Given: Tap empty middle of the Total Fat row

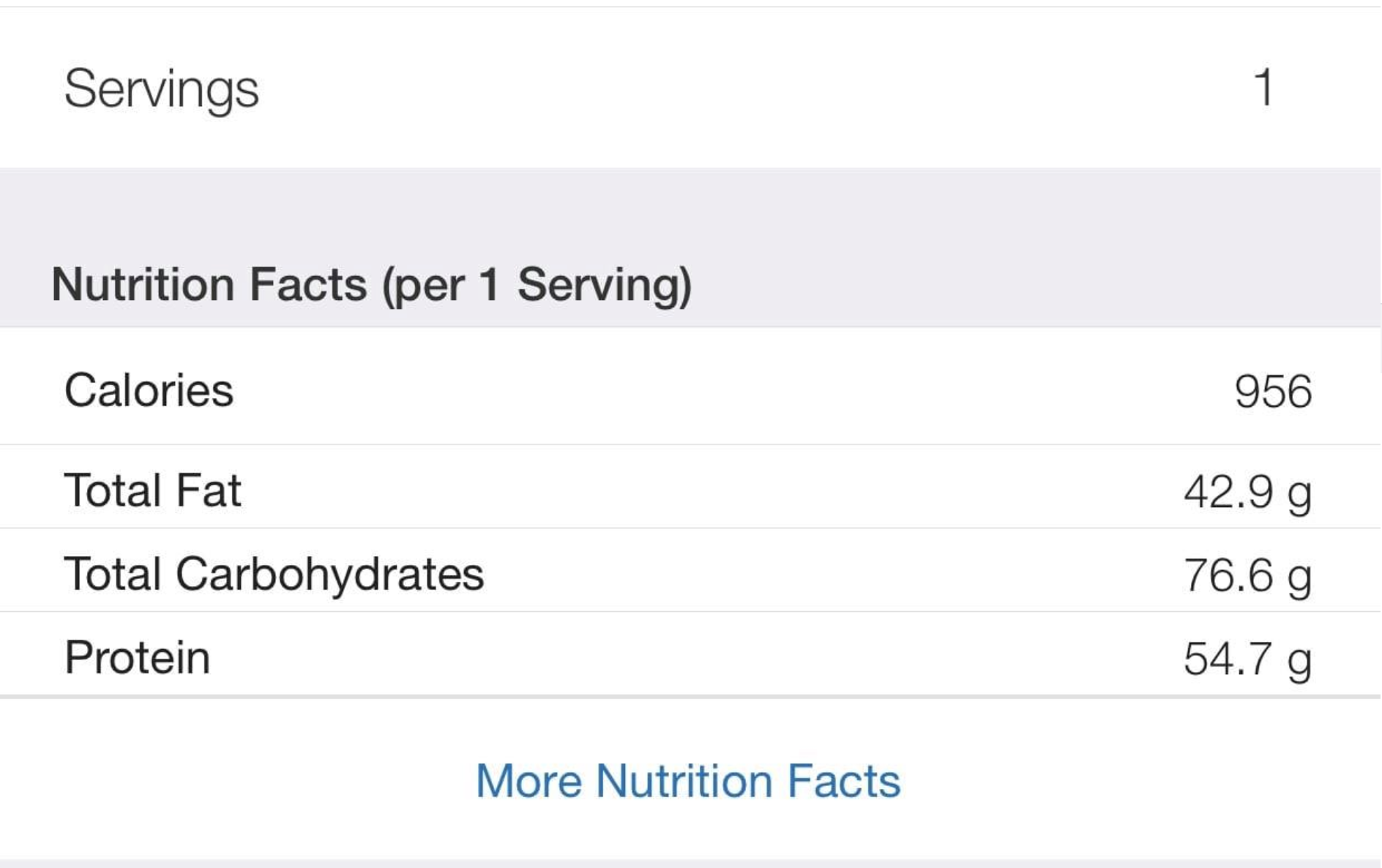Looking at the screenshot, I should [732, 490].
